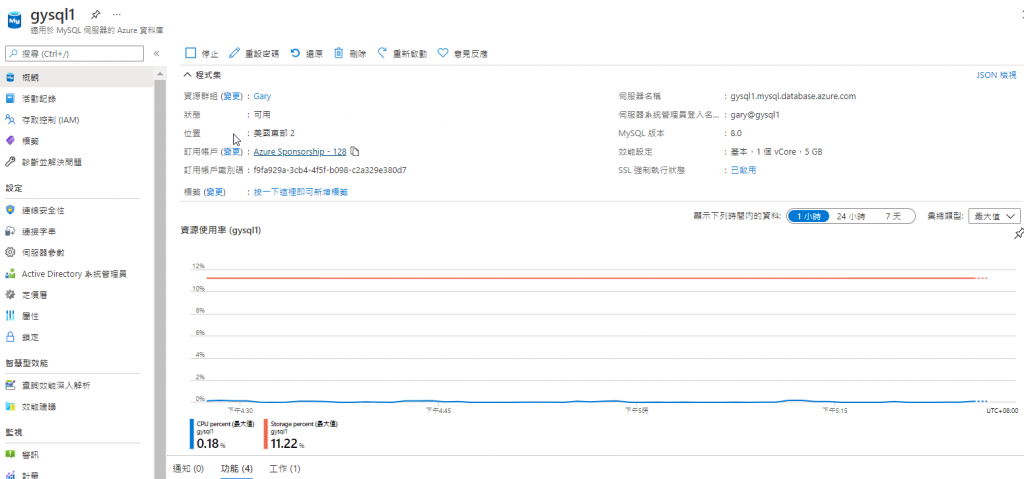Click 停止 stop server button

(x=201, y=54)
